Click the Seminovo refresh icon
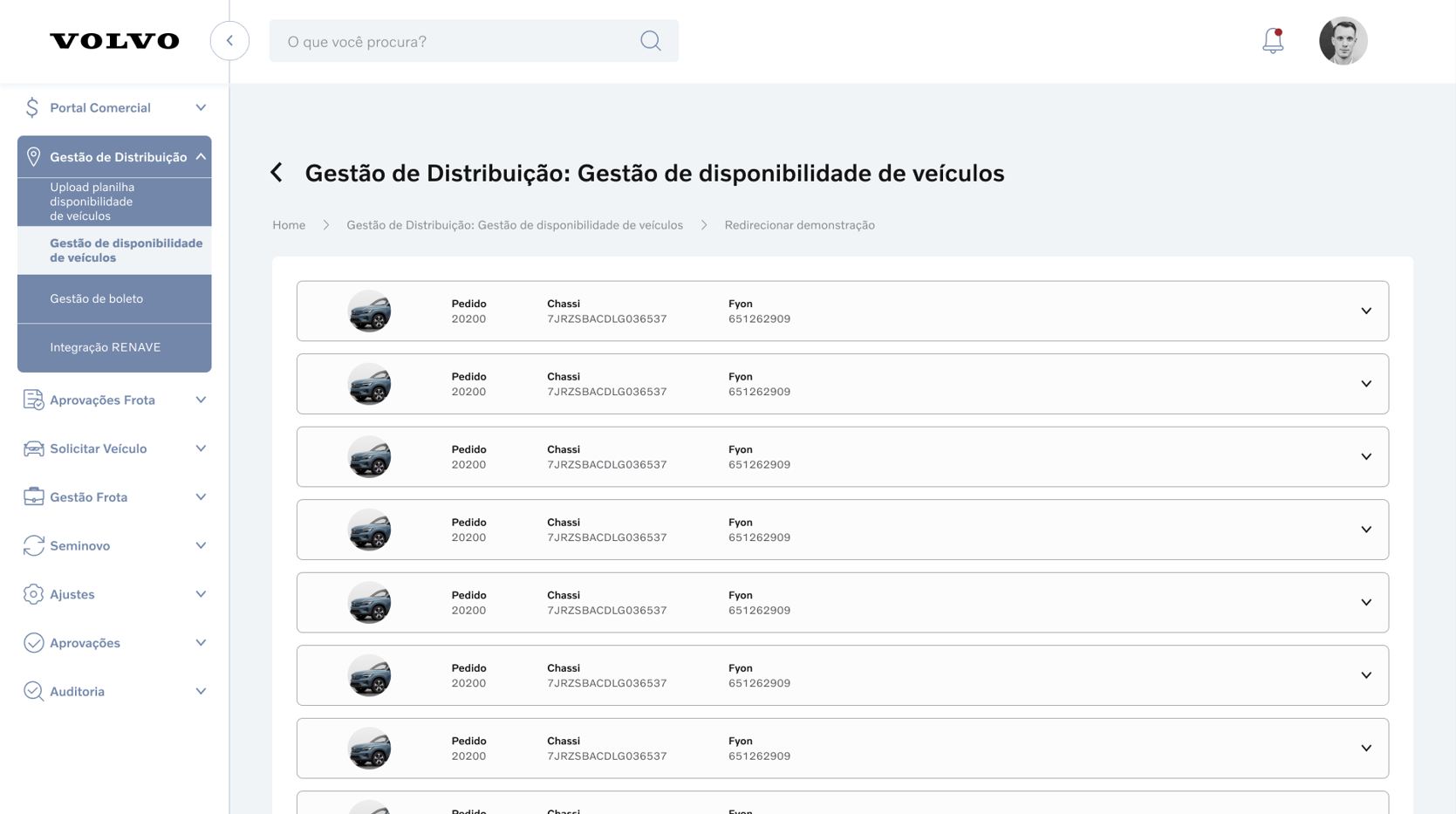The image size is (1456, 814). 33,546
